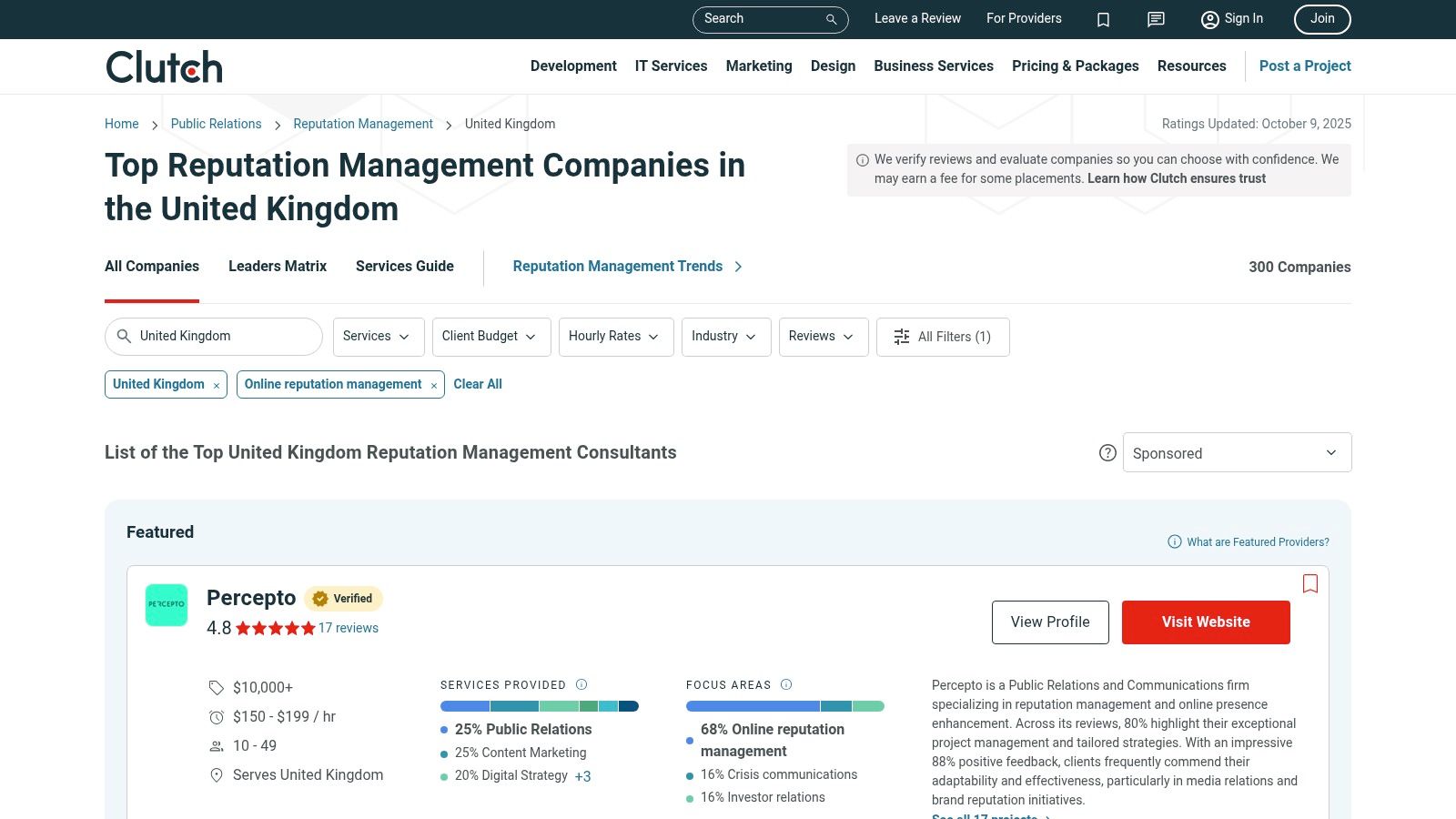
Task: Switch to the Leaders Matrix tab
Action: pyautogui.click(x=278, y=267)
